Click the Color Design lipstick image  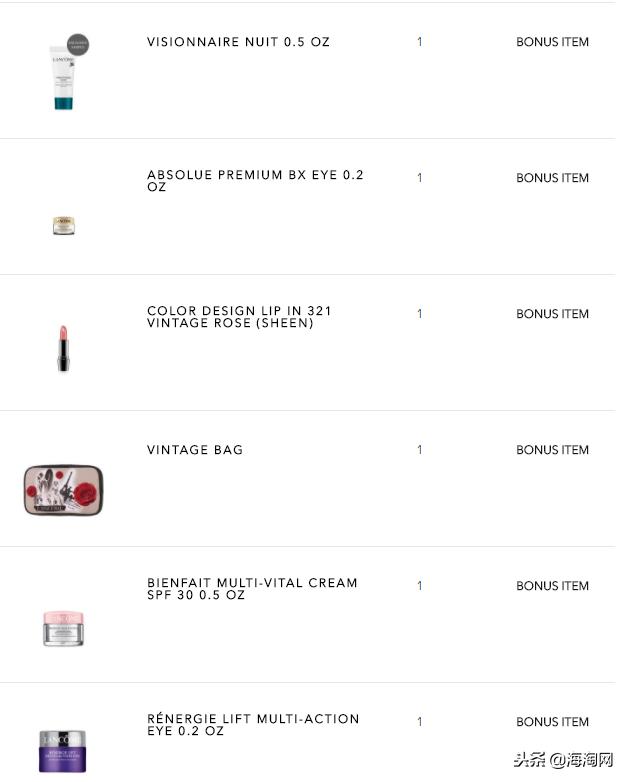point(64,347)
